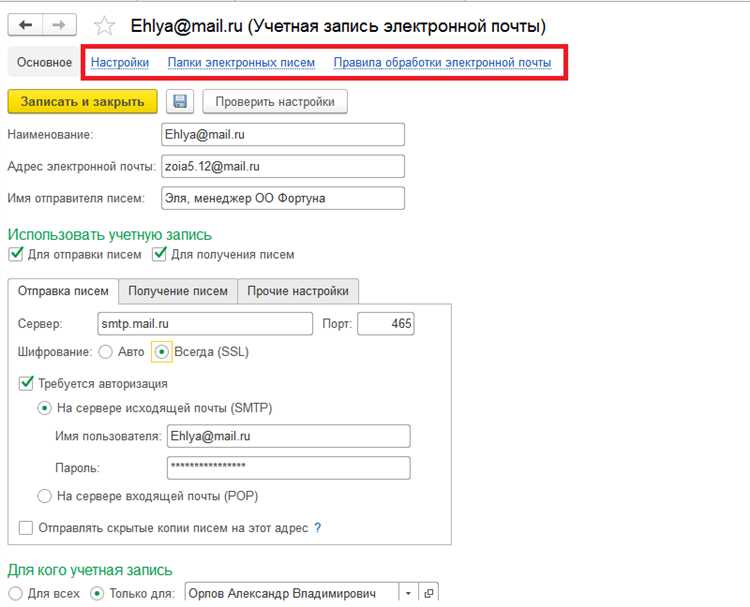Toggle the Требуется авторизация checkbox
750x607 pixels.
point(26,383)
